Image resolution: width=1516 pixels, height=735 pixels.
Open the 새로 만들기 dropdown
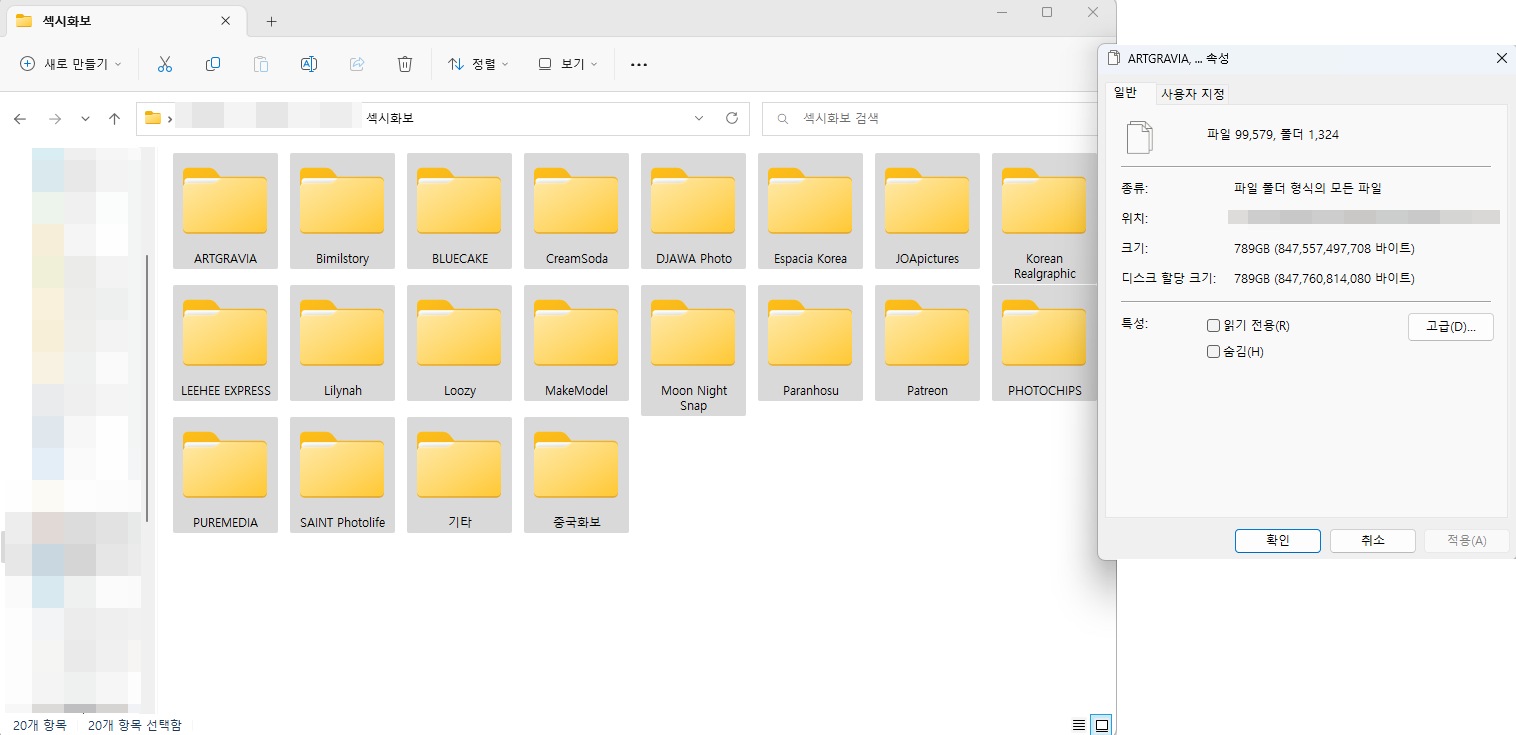[x=70, y=64]
